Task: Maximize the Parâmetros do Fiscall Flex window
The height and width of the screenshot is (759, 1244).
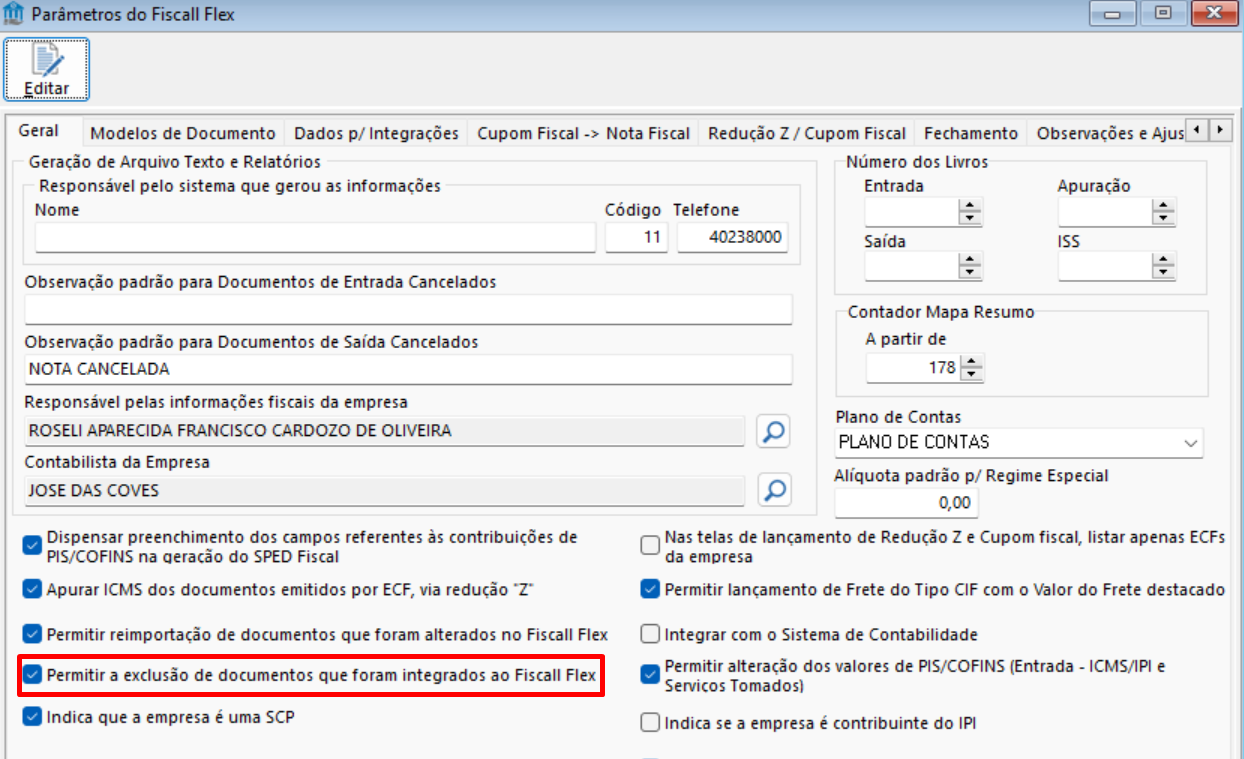Action: point(1162,13)
